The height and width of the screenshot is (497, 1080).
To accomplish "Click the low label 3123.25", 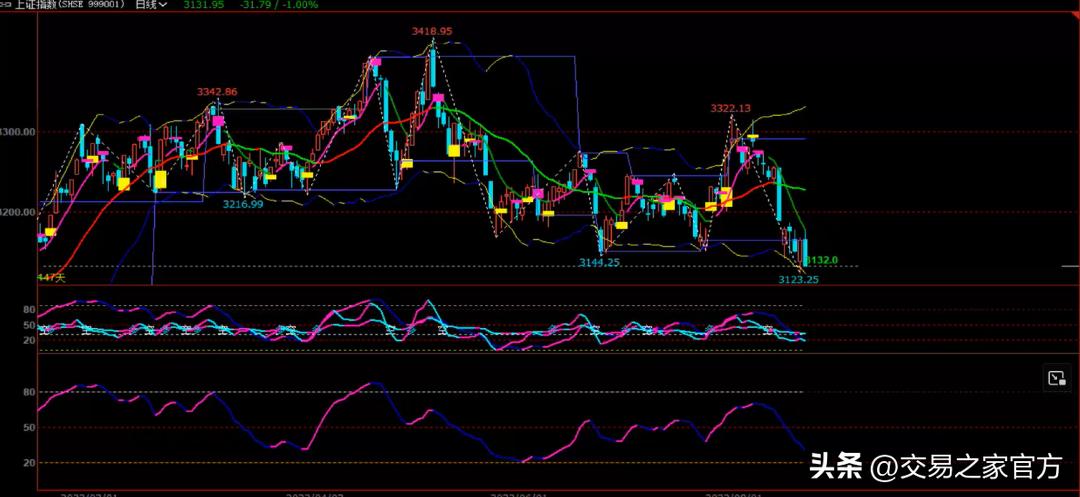I will coord(798,279).
